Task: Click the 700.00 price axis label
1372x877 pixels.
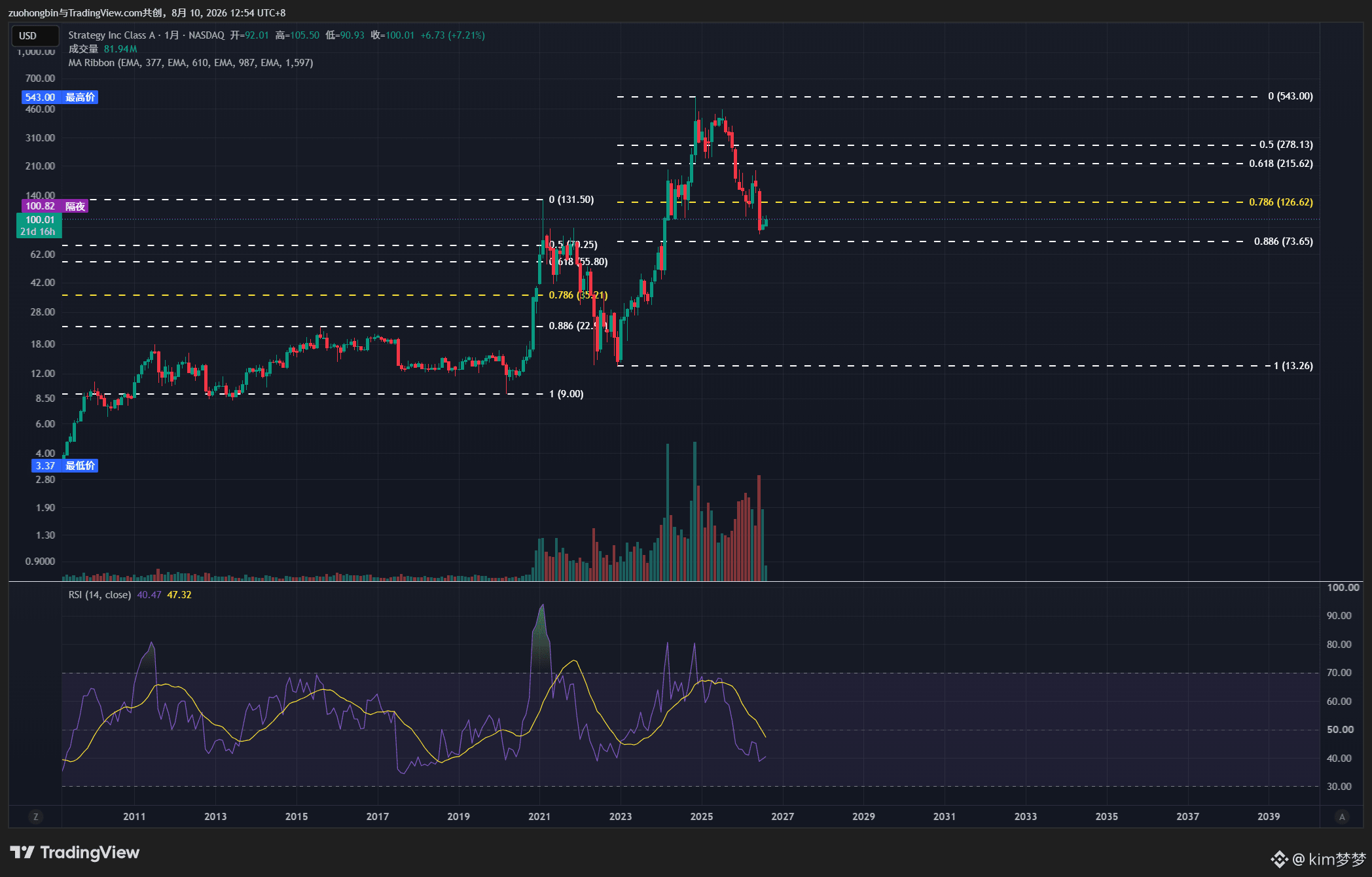Action: [x=40, y=79]
